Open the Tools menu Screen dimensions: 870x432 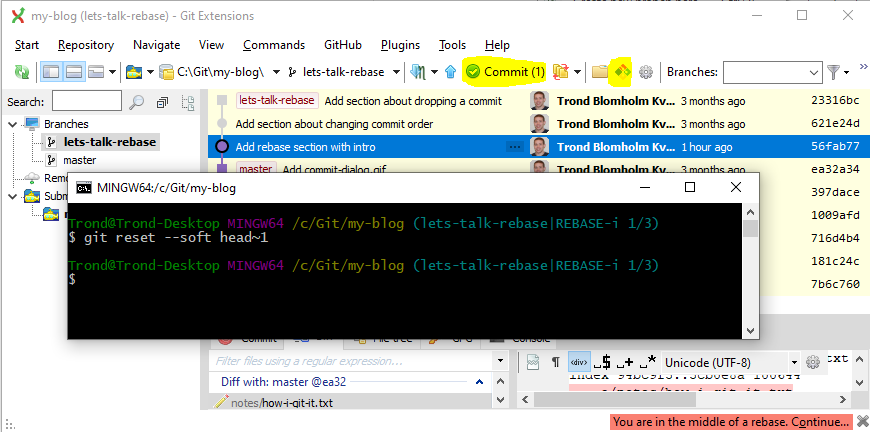(x=452, y=45)
